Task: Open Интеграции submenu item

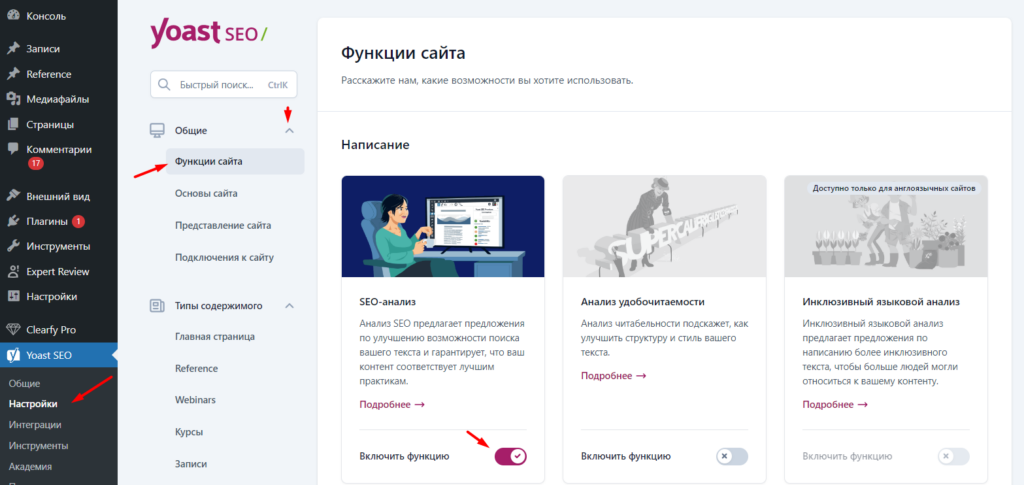Action: pos(35,425)
